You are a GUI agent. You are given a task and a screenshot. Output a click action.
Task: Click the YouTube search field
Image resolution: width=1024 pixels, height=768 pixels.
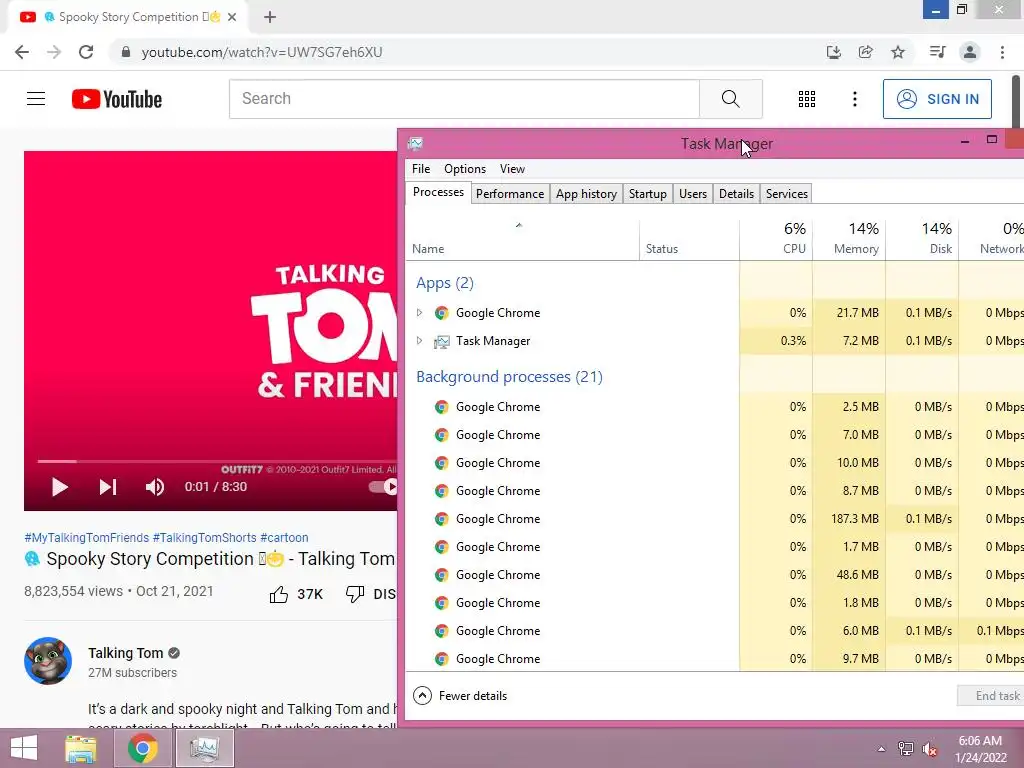464,99
